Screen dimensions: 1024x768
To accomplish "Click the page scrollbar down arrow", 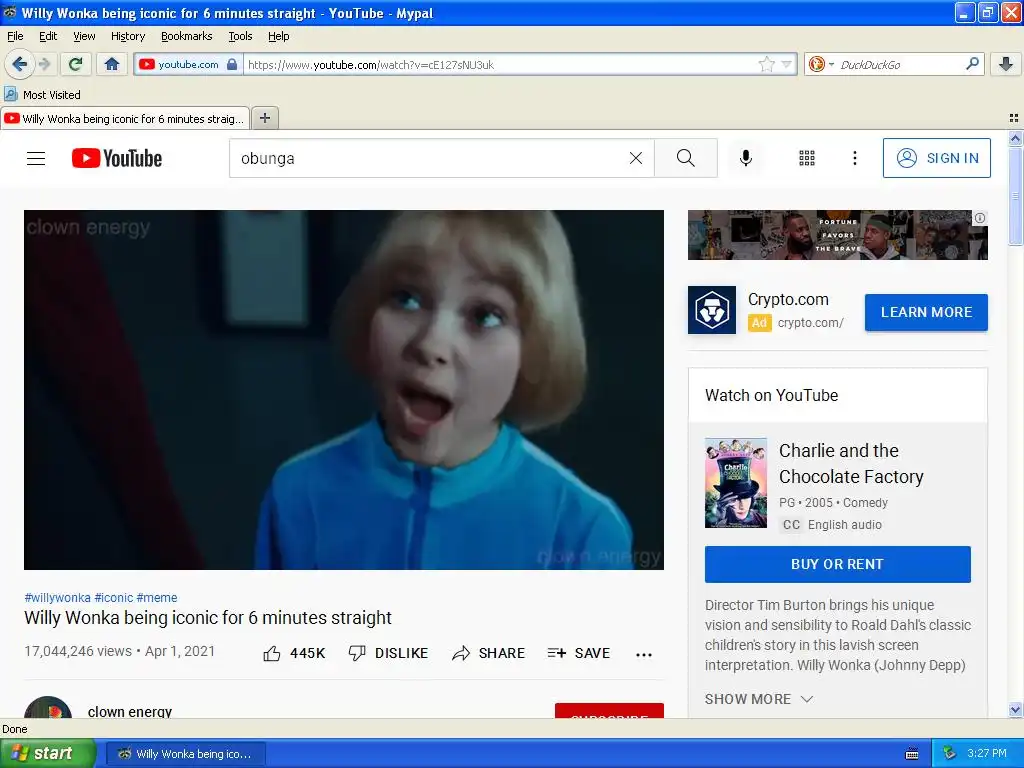I will coord(1015,710).
